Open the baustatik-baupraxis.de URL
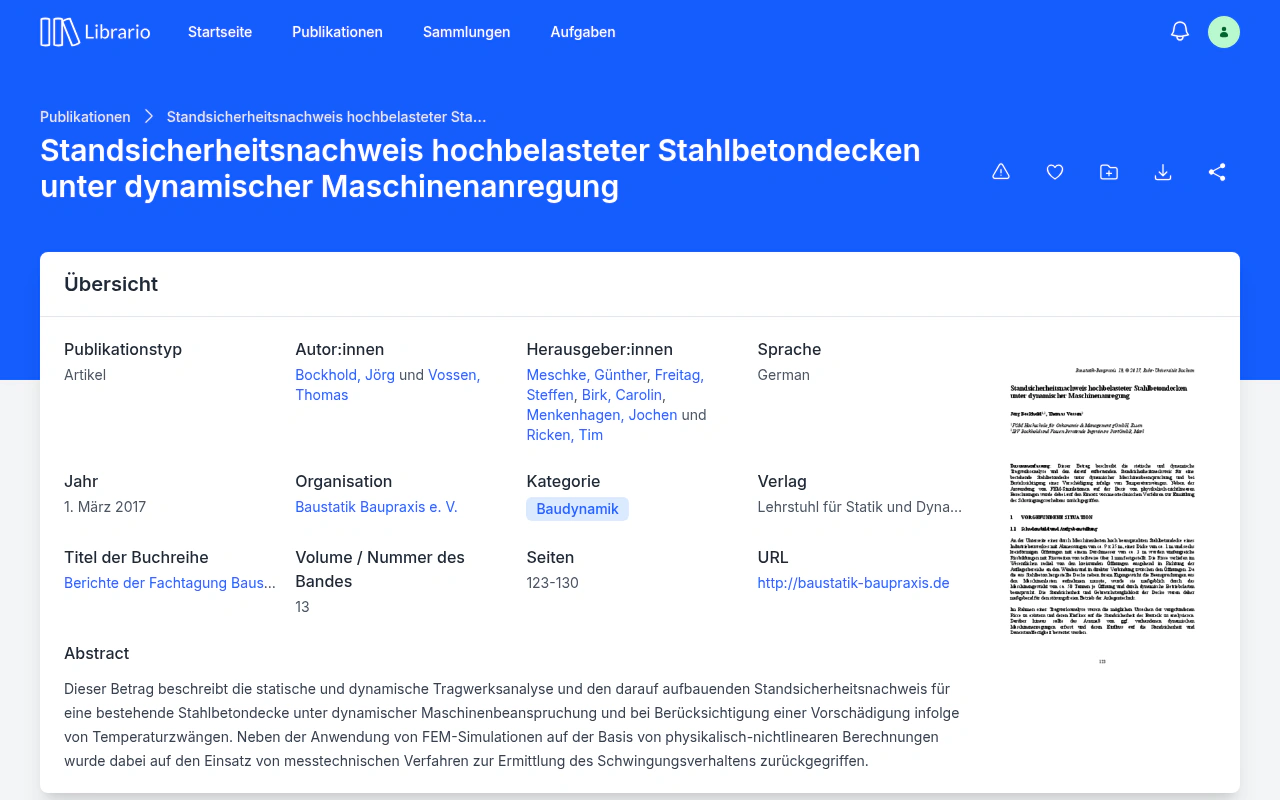The image size is (1280, 800). click(x=853, y=583)
